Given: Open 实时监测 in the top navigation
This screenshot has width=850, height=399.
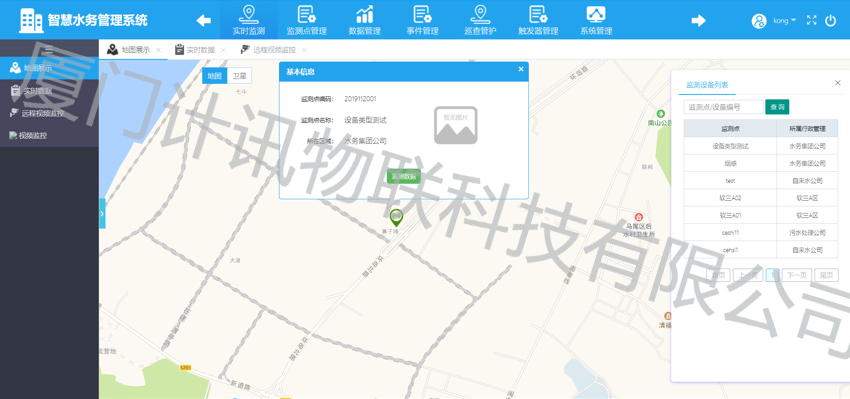Looking at the screenshot, I should (x=248, y=20).
